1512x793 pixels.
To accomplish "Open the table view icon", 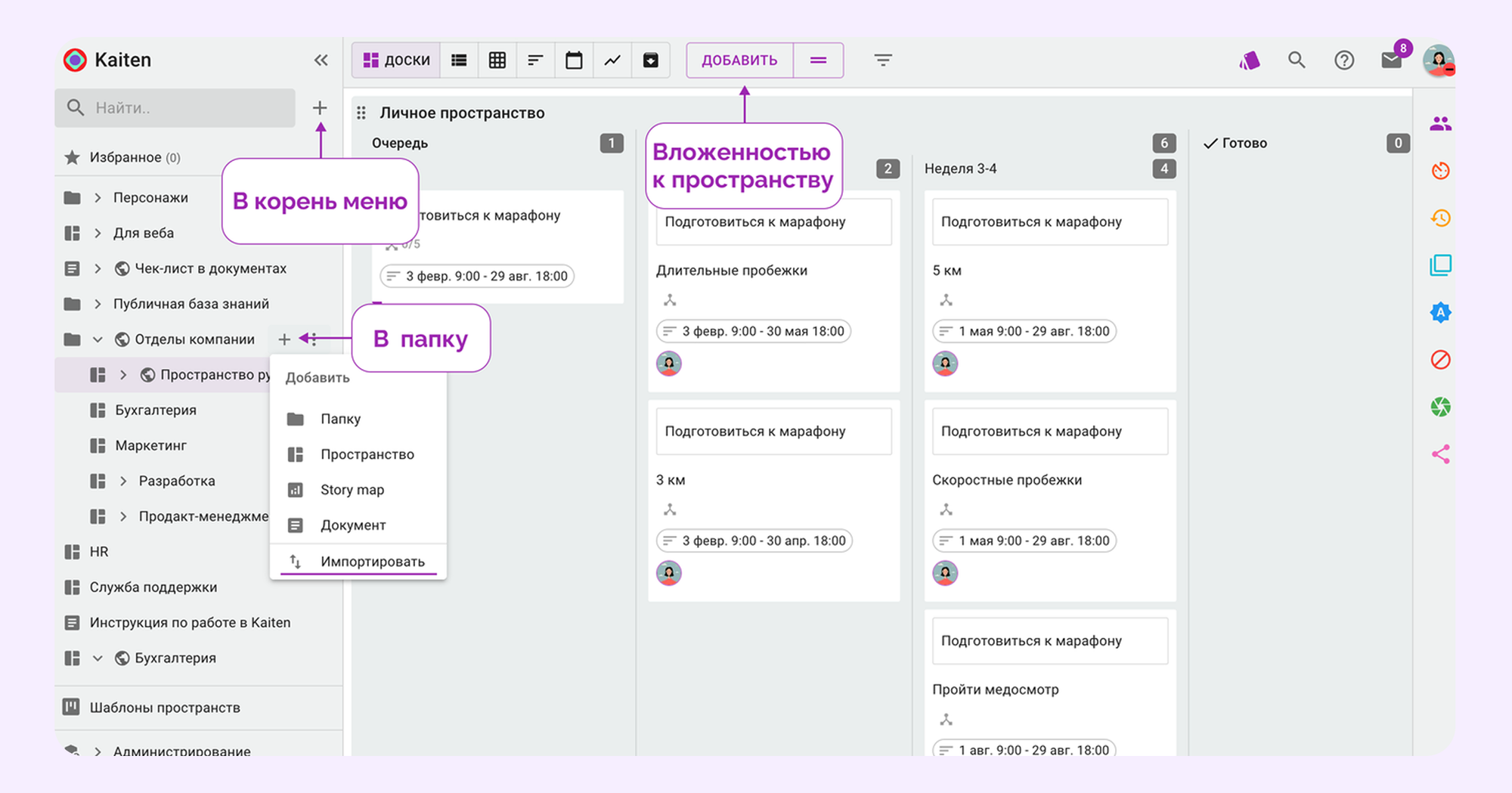I will click(497, 60).
